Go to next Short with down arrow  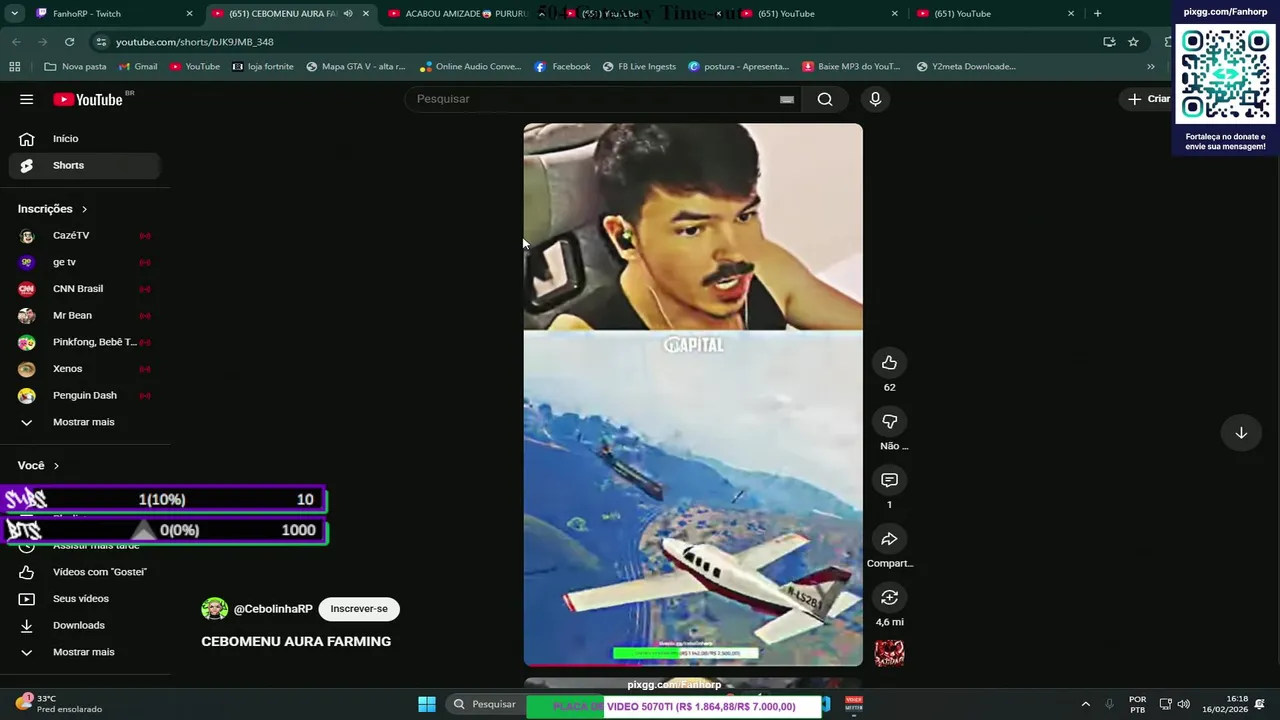tap(1241, 433)
